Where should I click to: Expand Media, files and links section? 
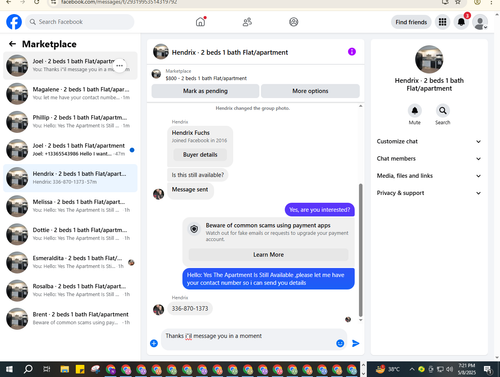coord(429,176)
